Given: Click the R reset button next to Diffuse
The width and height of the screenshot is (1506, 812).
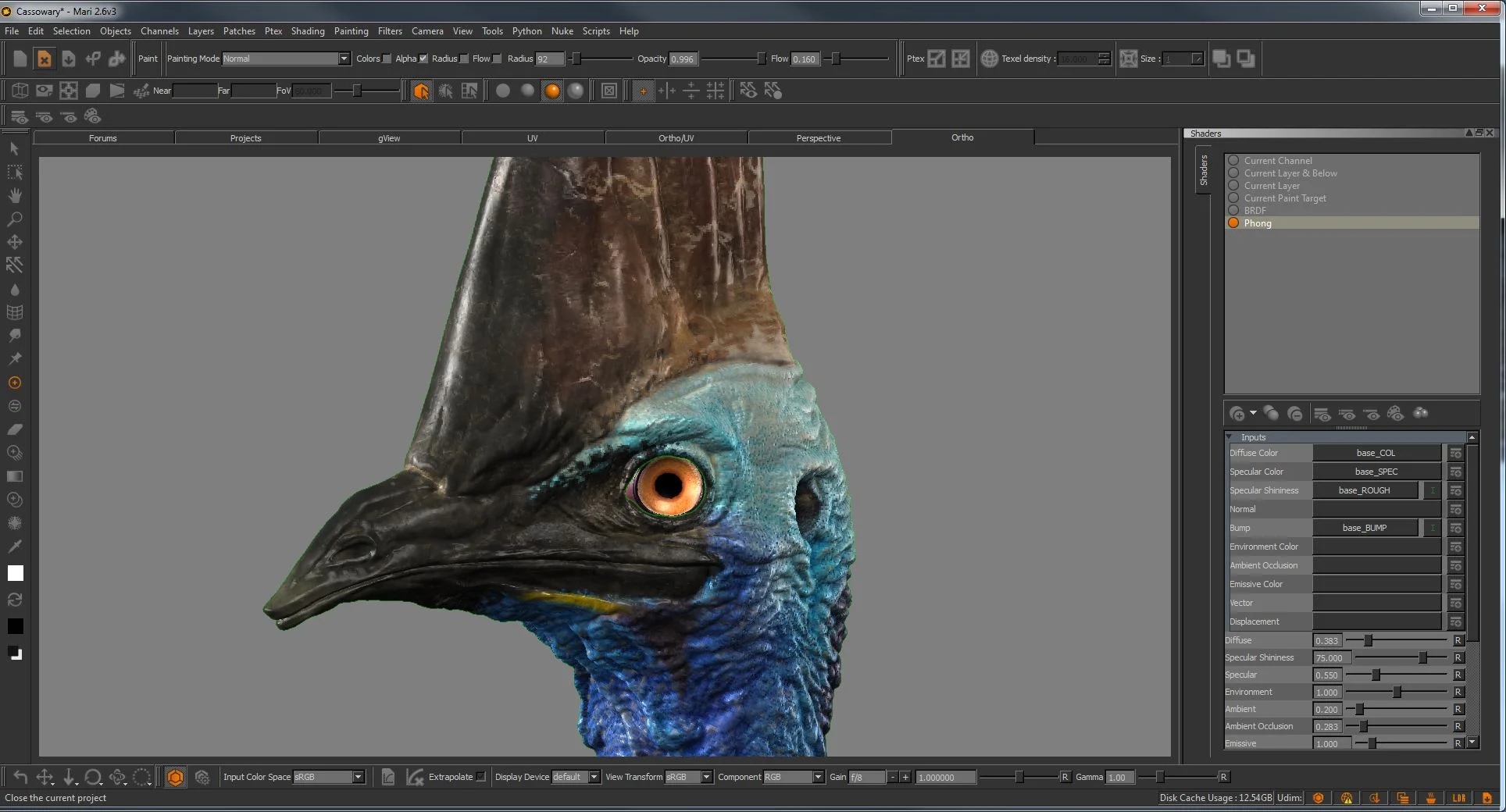Looking at the screenshot, I should 1458,640.
